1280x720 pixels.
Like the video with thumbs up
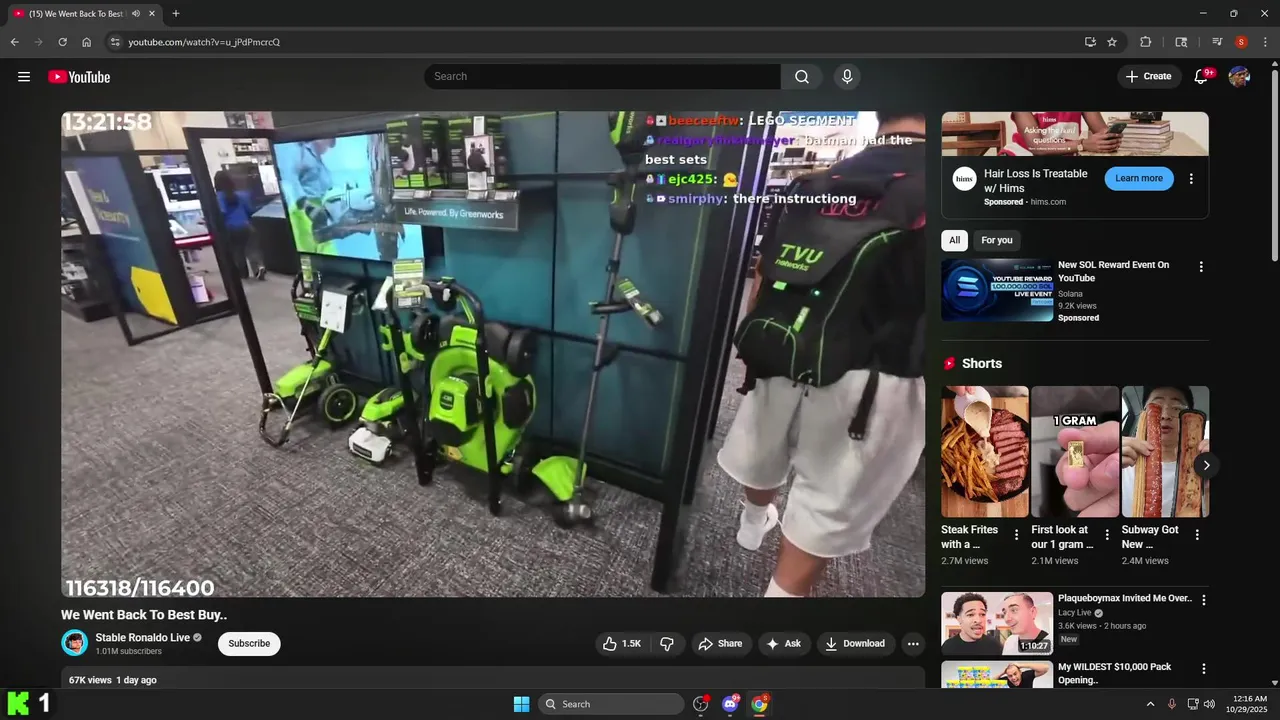pos(621,644)
